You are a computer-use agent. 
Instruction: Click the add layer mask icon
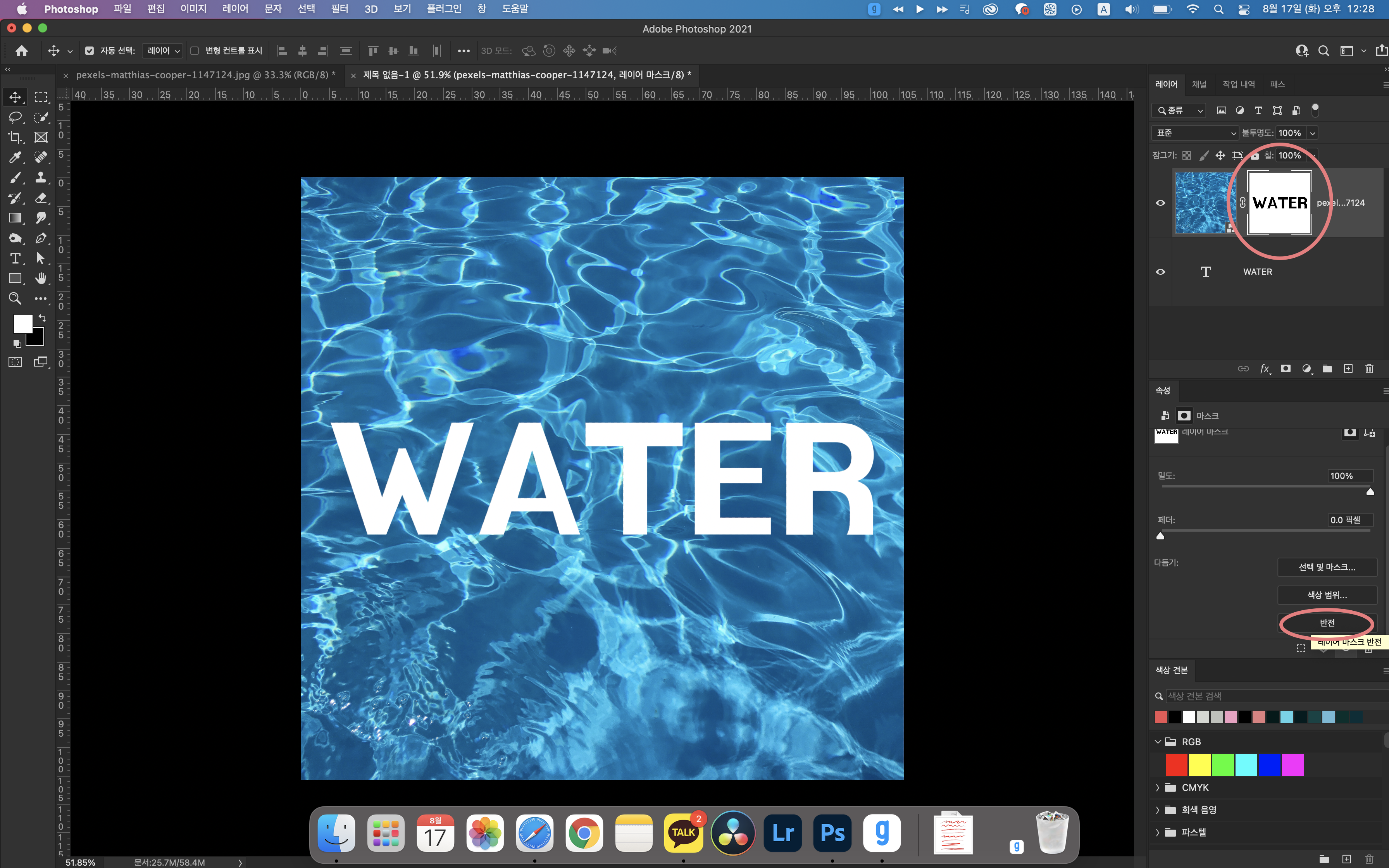coord(1286,369)
